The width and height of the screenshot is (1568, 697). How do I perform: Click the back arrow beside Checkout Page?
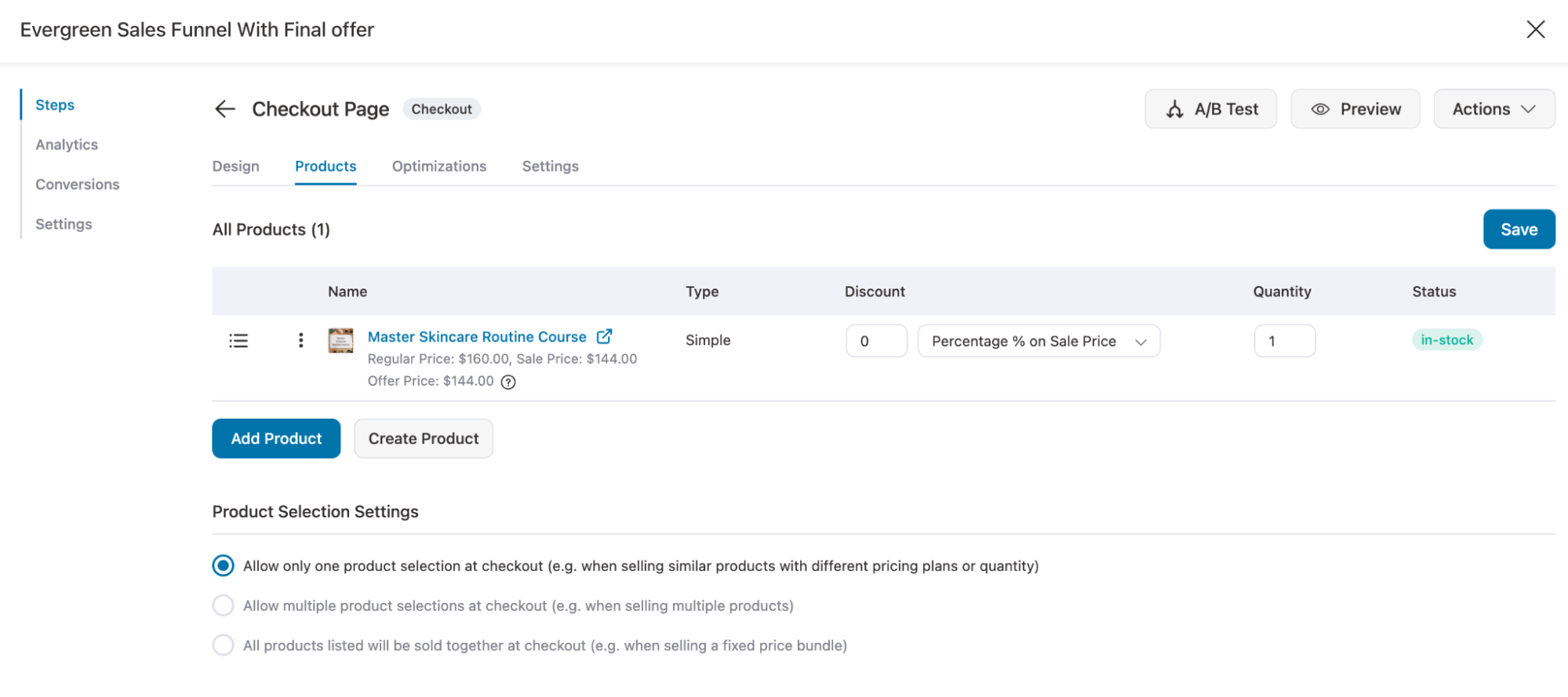[225, 109]
